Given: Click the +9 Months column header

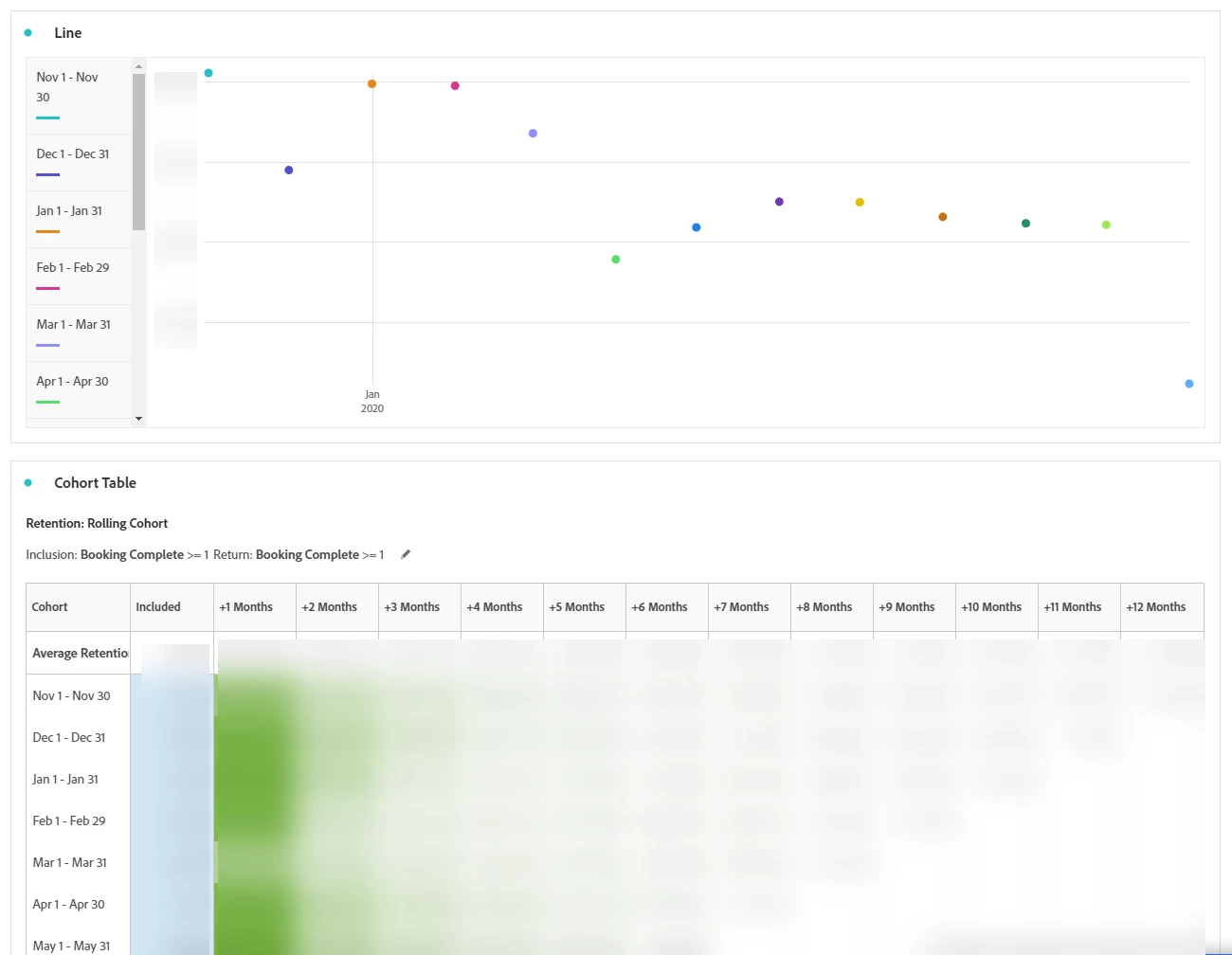Looking at the screenshot, I should (915, 607).
